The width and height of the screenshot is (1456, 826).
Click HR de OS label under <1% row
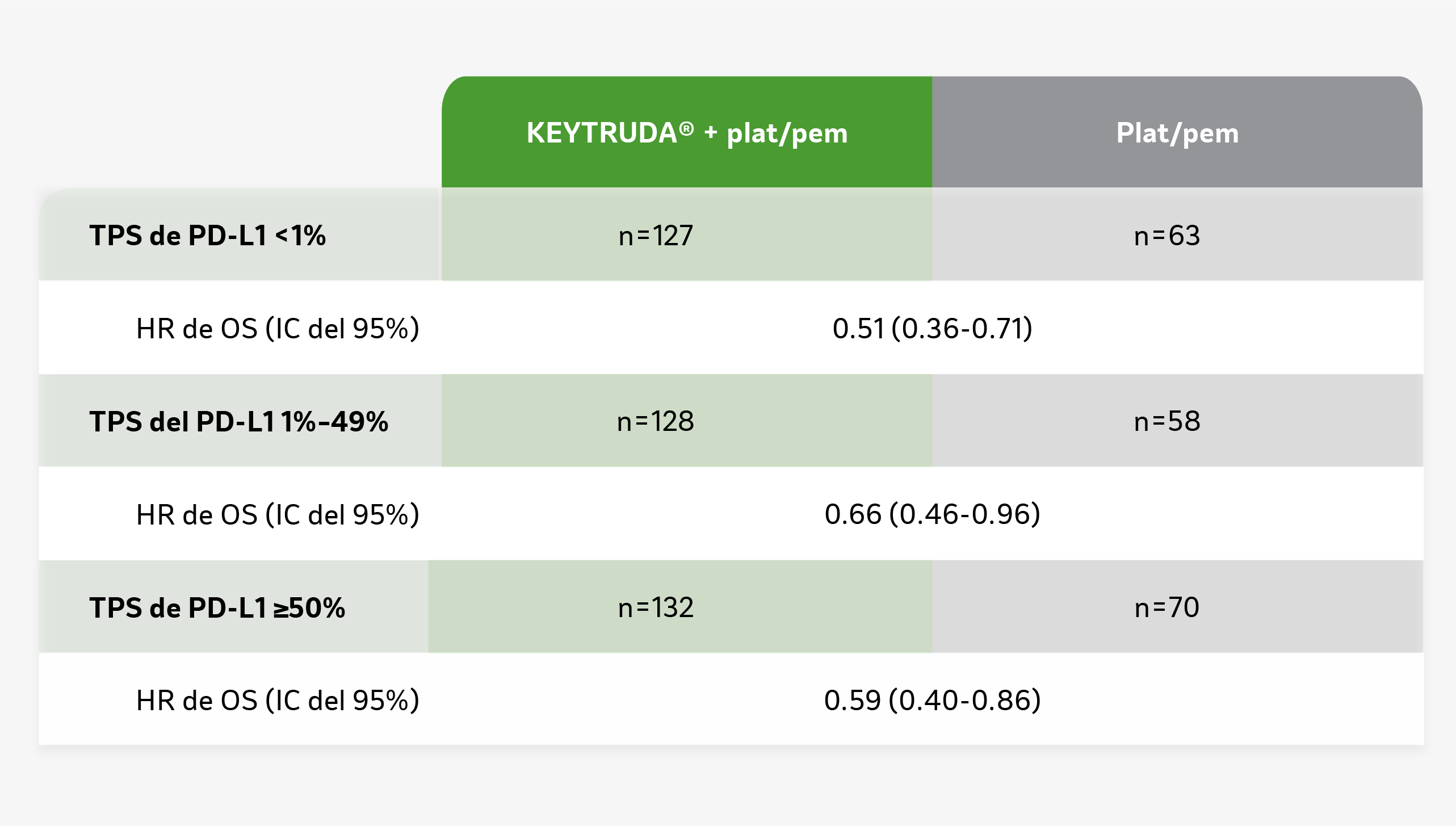tap(278, 328)
